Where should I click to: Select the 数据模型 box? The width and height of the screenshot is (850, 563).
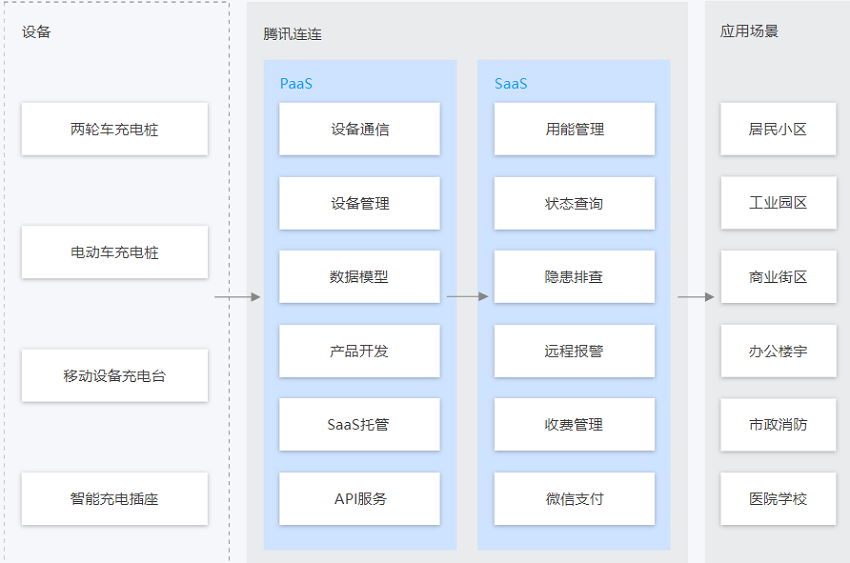[359, 277]
